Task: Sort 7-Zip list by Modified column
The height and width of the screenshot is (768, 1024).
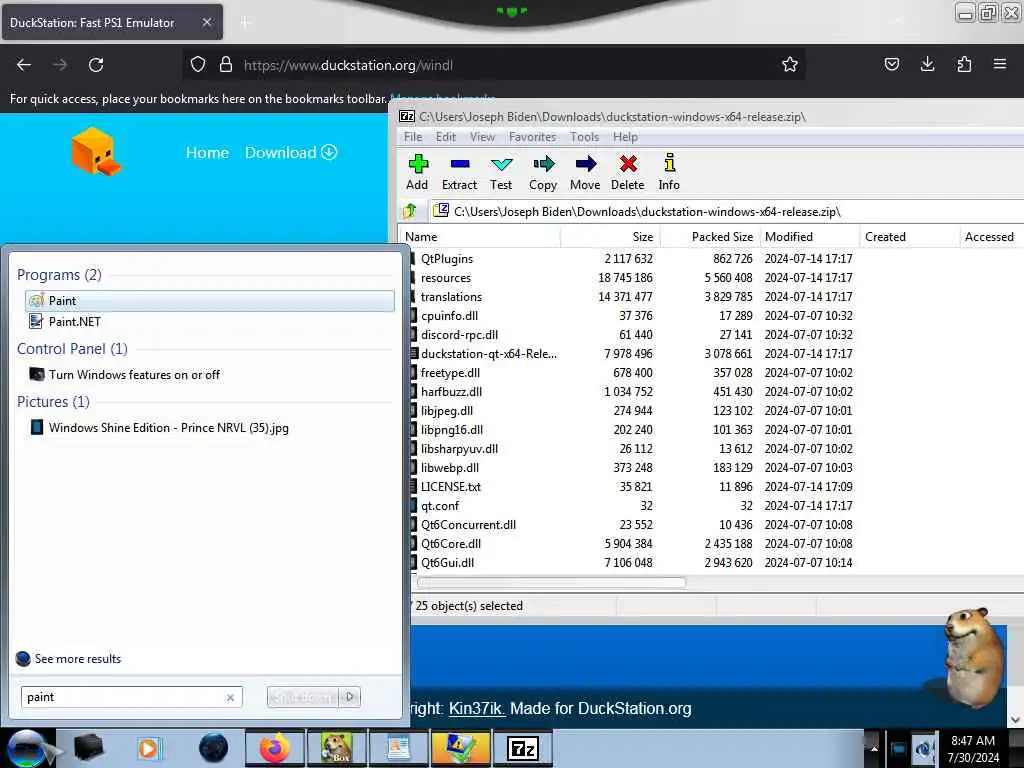Action: (x=810, y=236)
